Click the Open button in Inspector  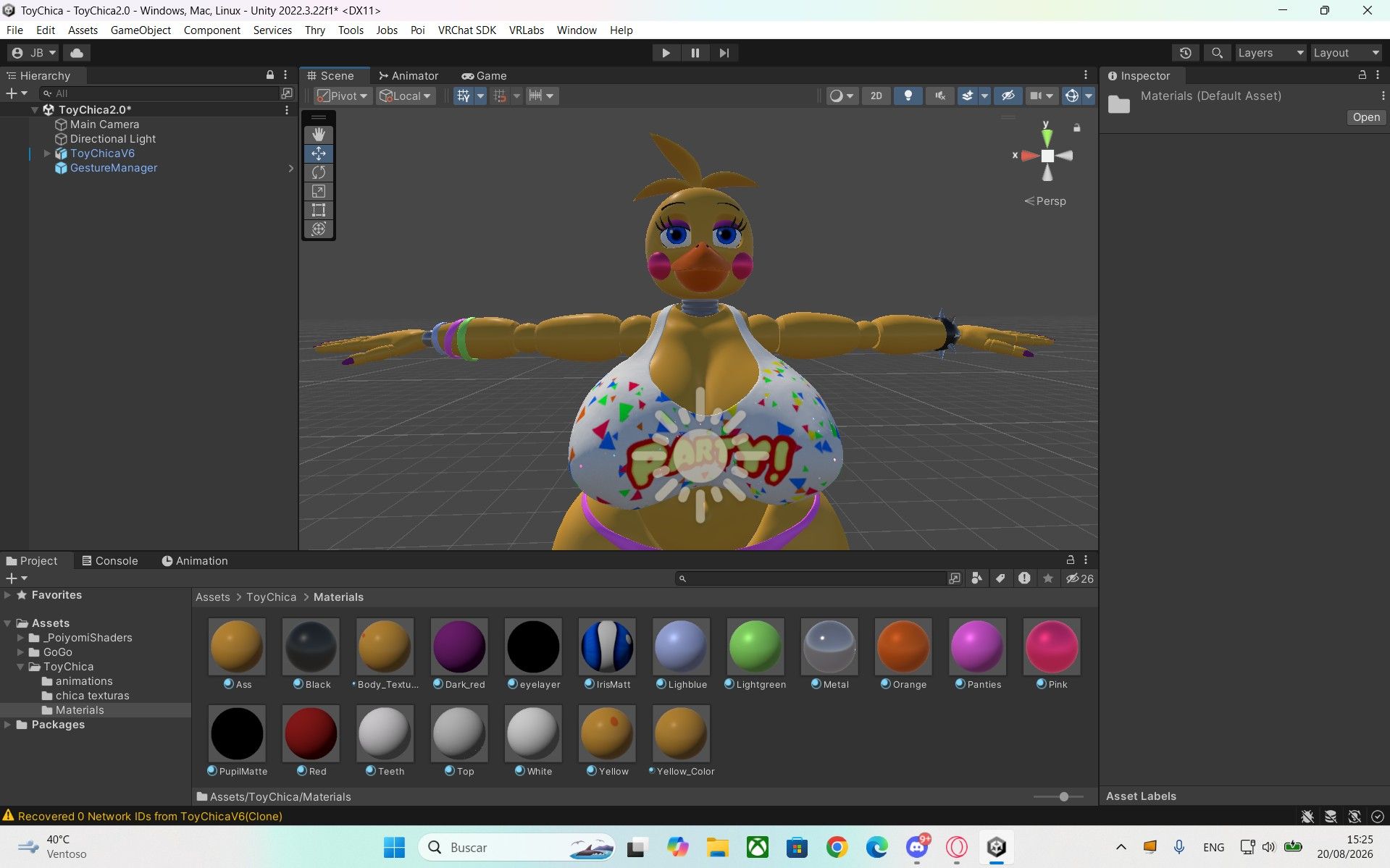pyautogui.click(x=1366, y=117)
